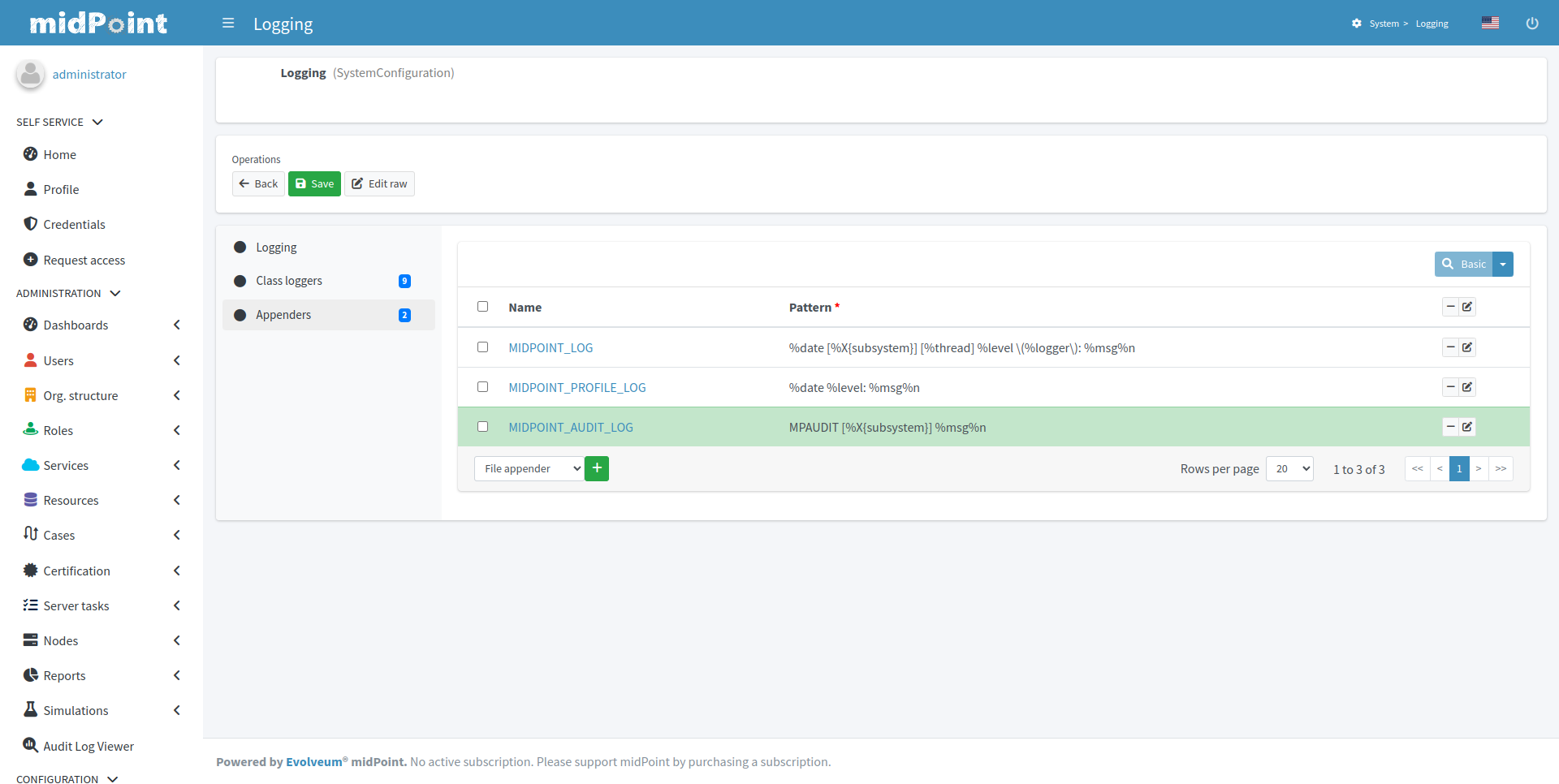1559x784 pixels.
Task: Click the Profile person icon
Action: 31,189
